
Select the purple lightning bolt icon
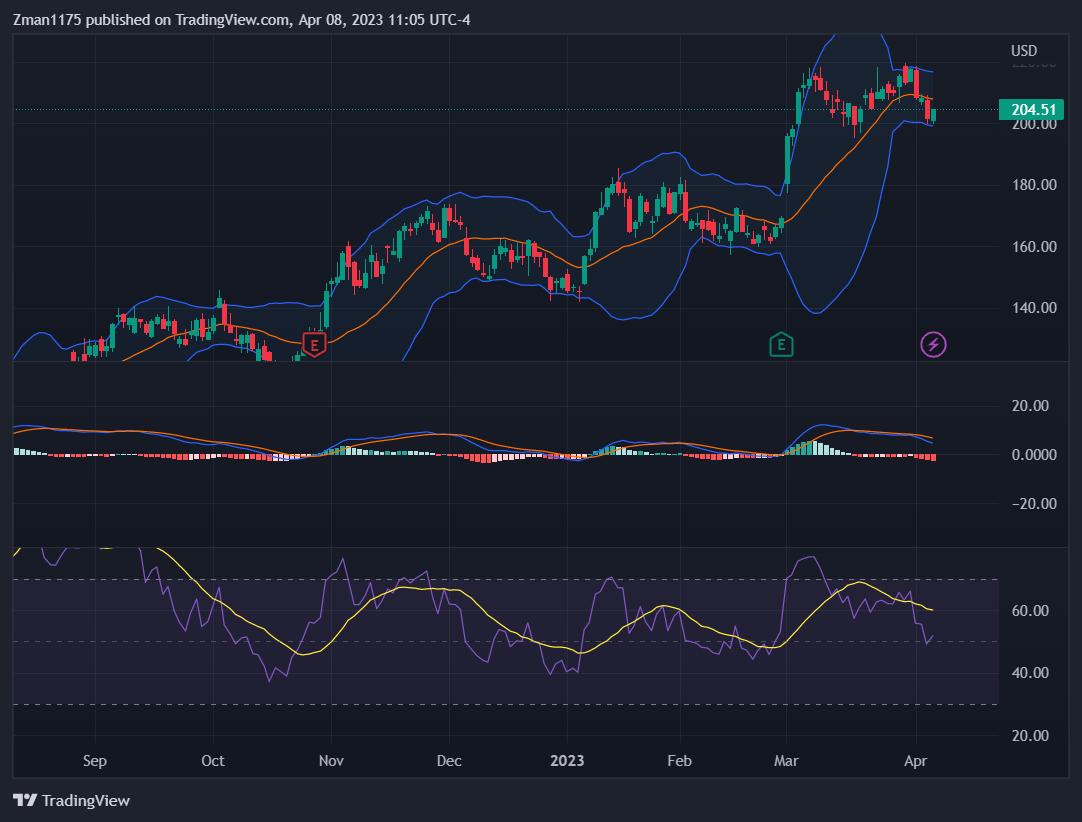click(x=932, y=344)
